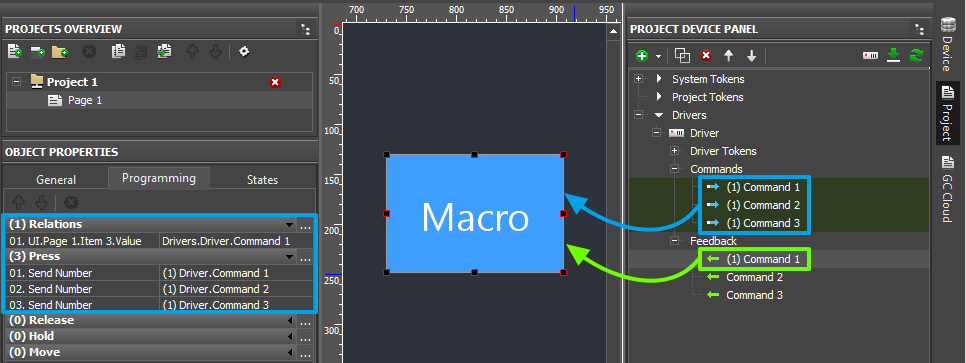This screenshot has width=966, height=363.
Task: Delete the selected item in Project Device Panel
Action: (x=706, y=56)
